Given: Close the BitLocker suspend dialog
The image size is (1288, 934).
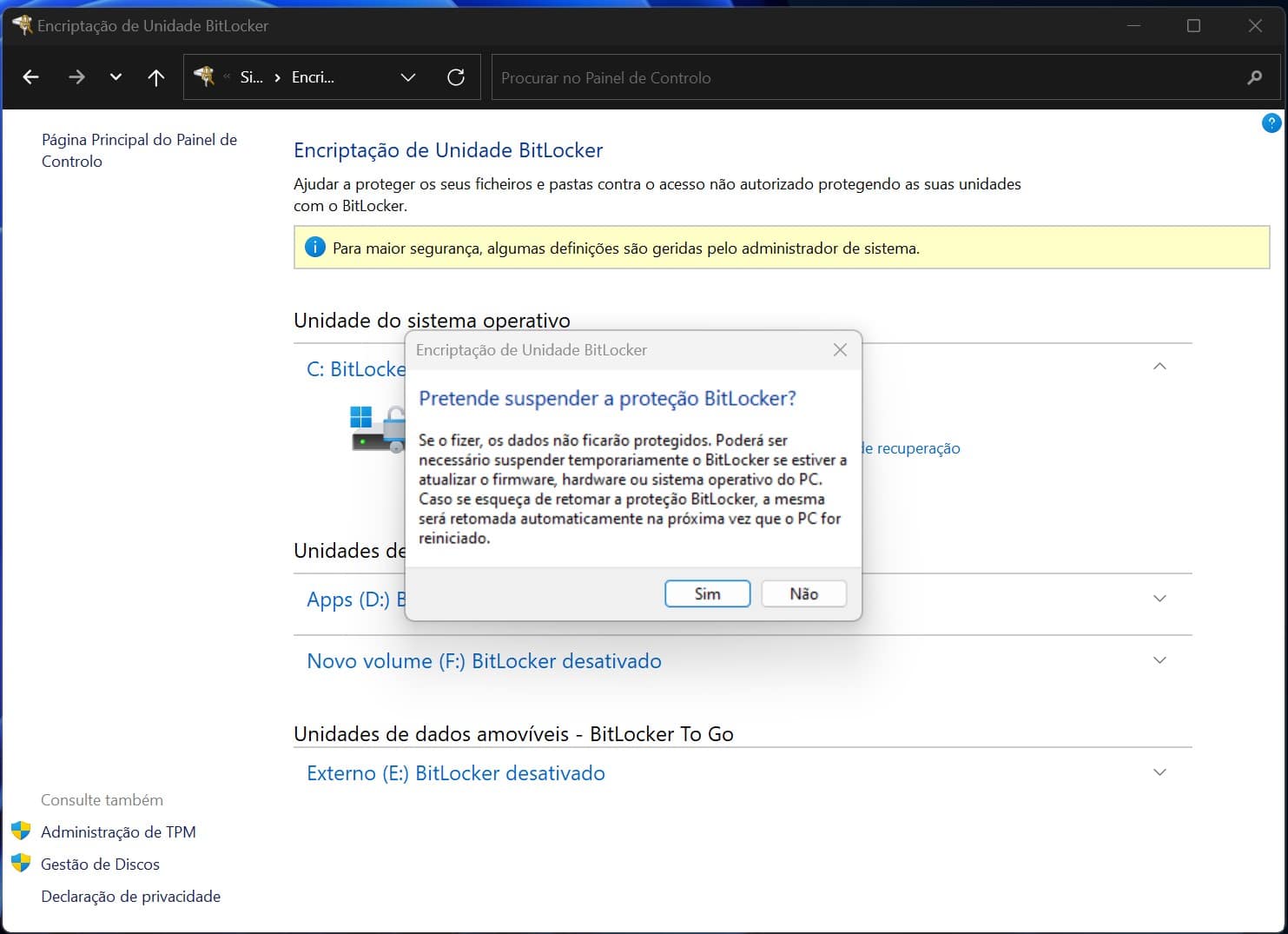Looking at the screenshot, I should (x=840, y=350).
